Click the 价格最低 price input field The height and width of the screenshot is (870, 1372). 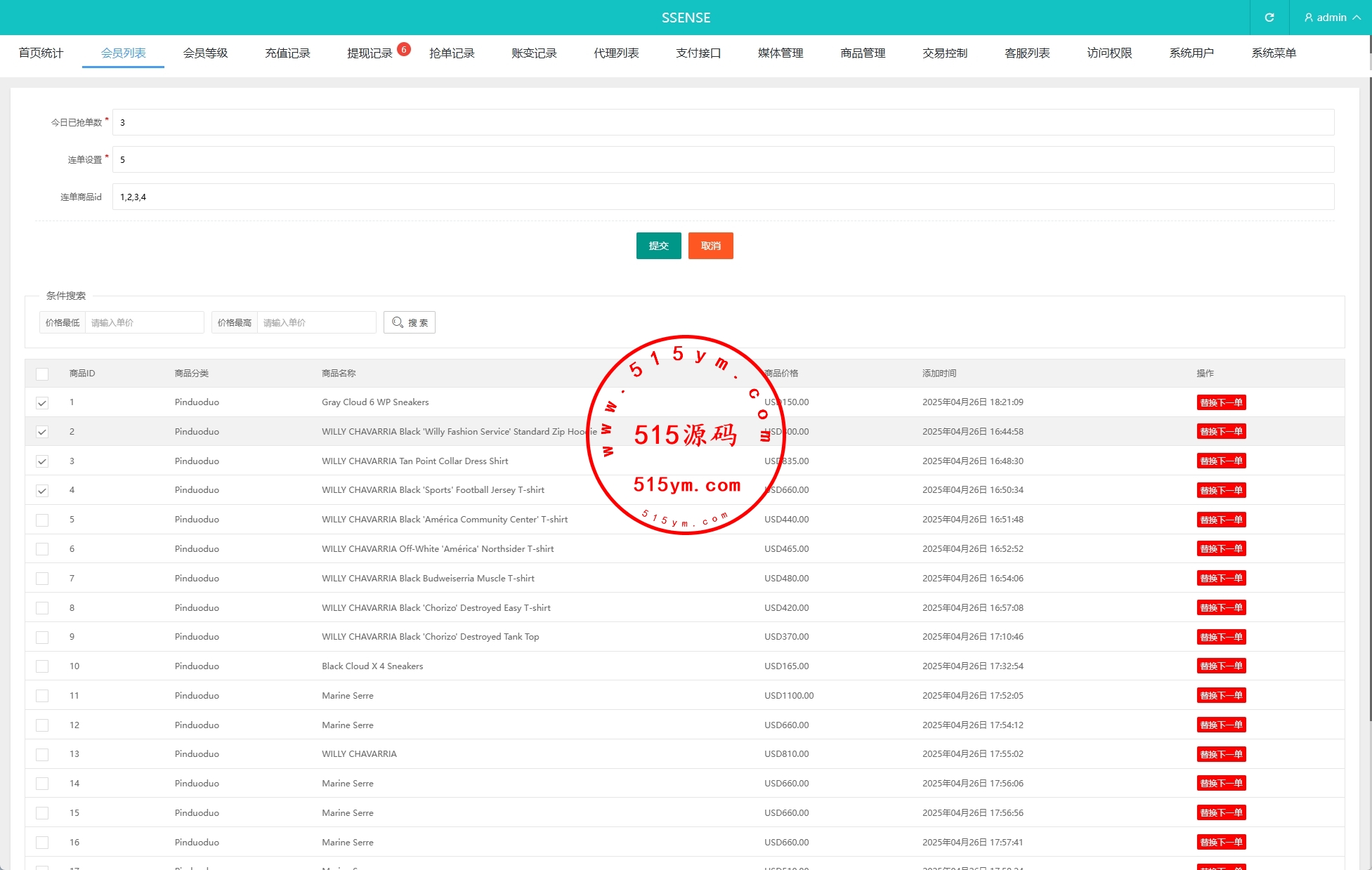pyautogui.click(x=144, y=322)
